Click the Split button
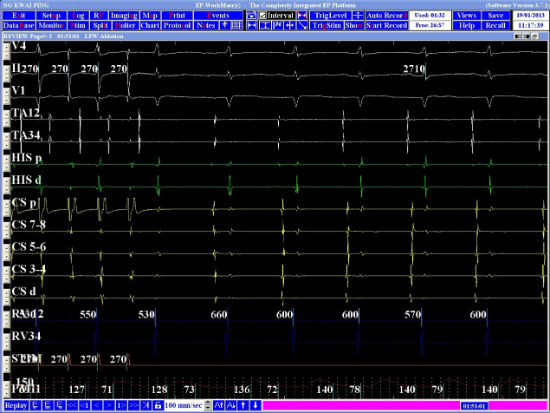Screen dimensions: 550x413 (101, 26)
